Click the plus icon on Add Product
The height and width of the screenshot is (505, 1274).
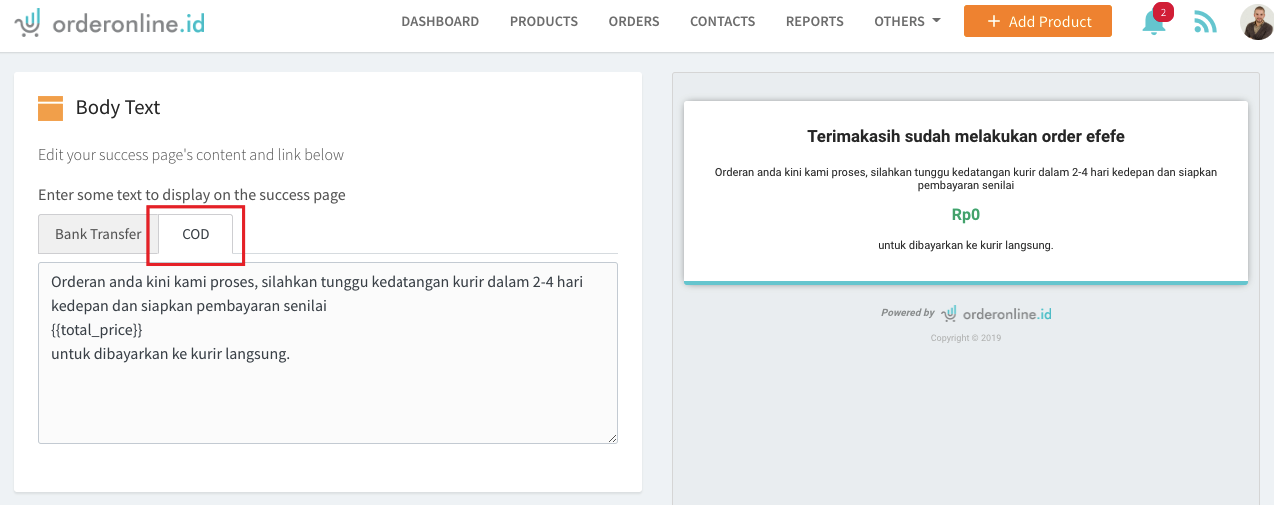993,21
